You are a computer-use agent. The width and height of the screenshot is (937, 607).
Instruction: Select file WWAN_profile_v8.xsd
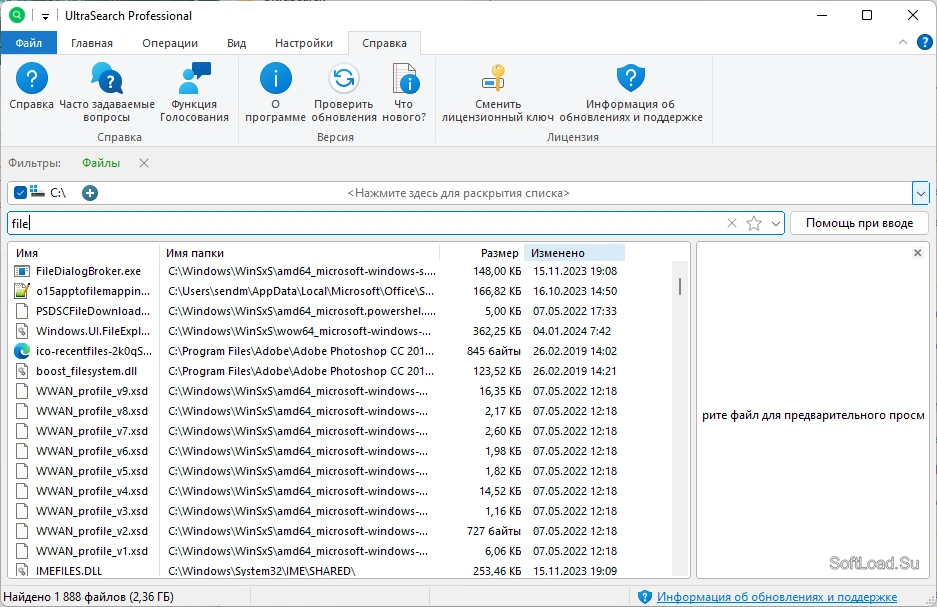[91, 411]
